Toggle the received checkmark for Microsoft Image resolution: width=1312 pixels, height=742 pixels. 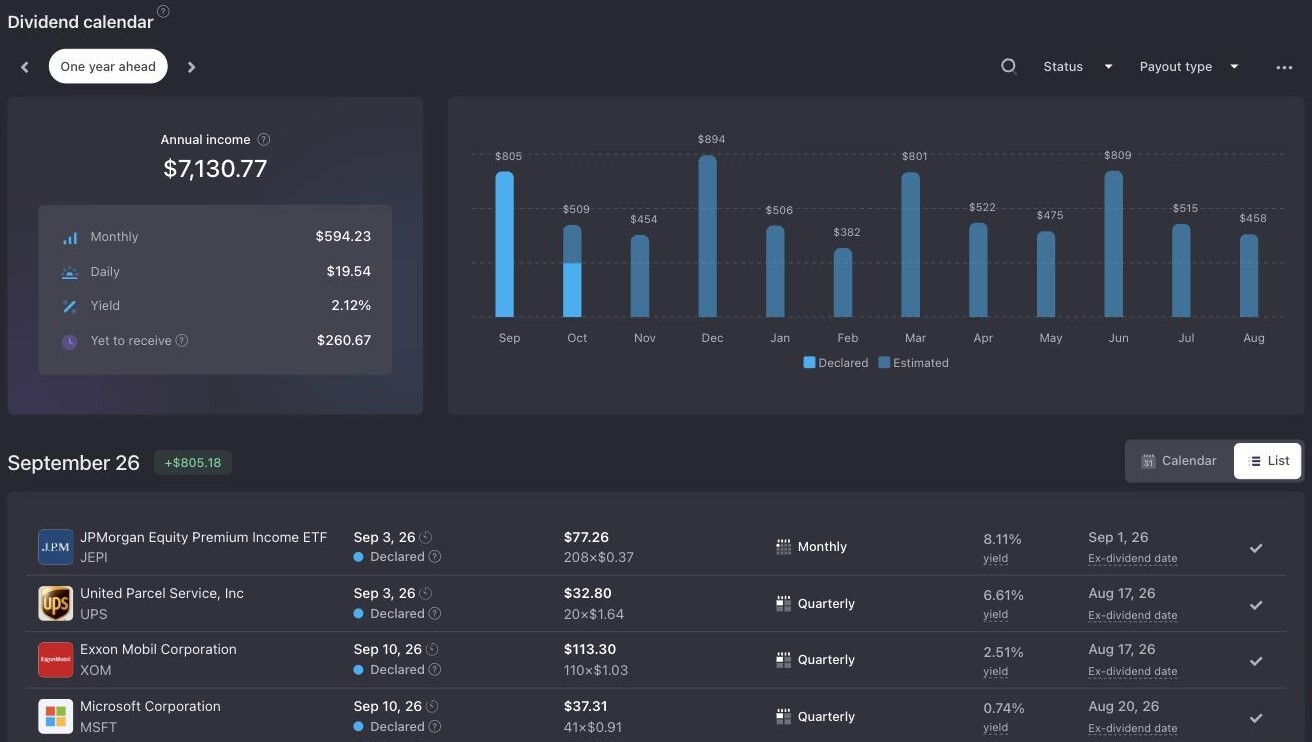click(1256, 718)
